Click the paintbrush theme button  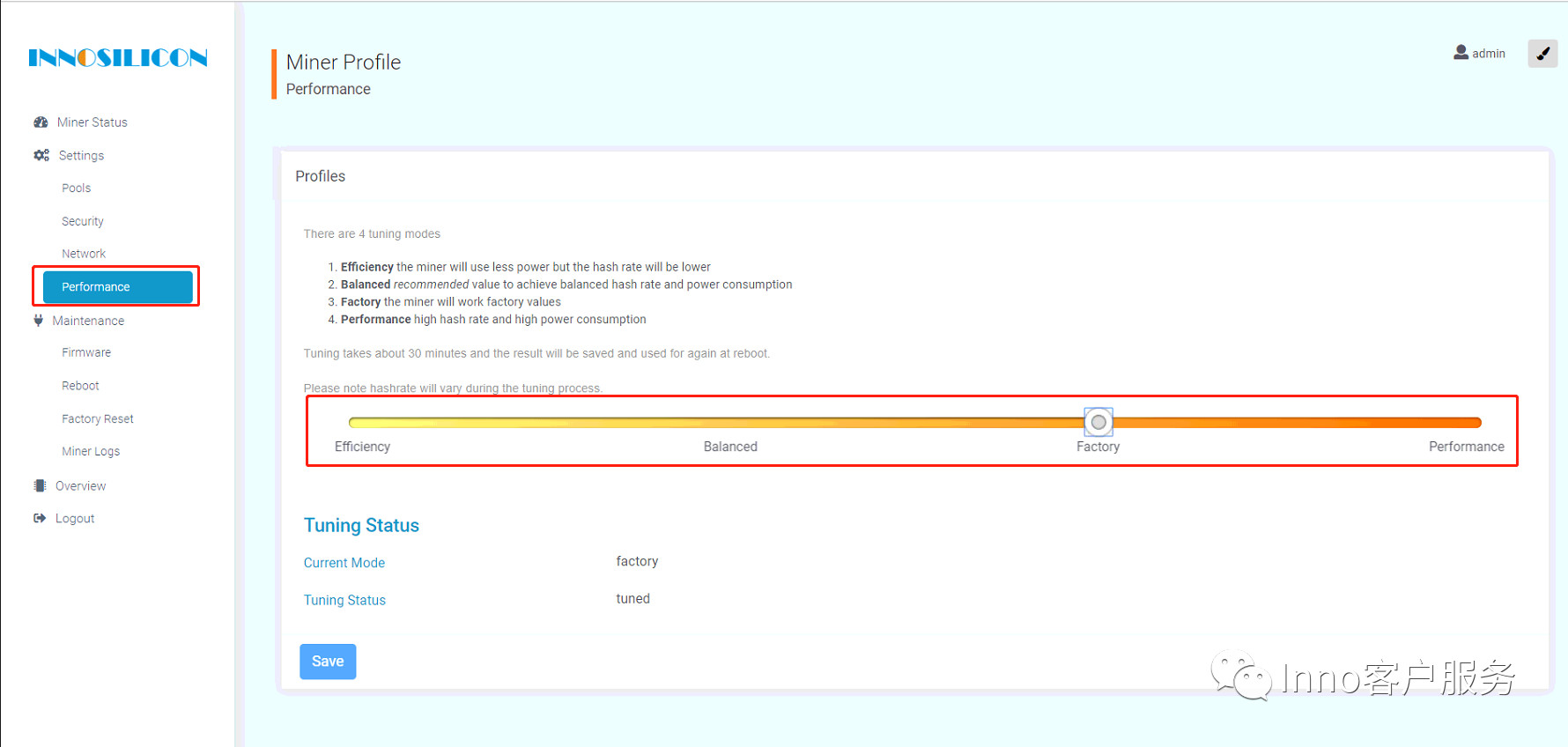point(1542,54)
